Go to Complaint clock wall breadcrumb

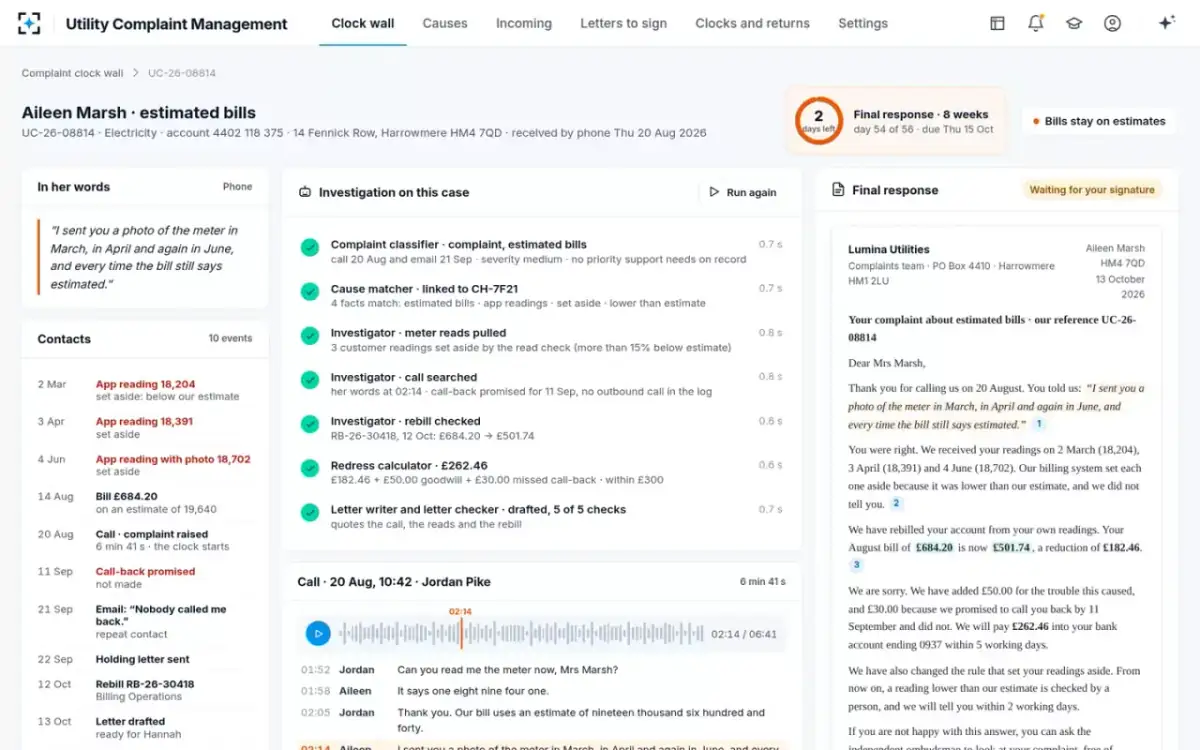pyautogui.click(x=73, y=73)
